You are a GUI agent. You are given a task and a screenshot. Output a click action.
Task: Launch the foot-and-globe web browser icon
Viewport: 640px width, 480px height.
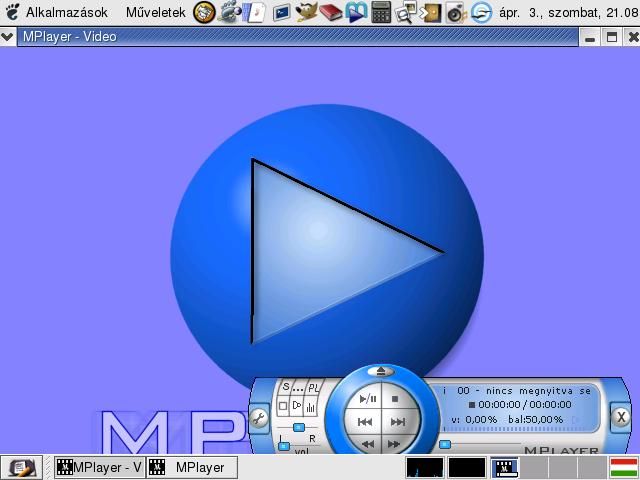tap(229, 12)
